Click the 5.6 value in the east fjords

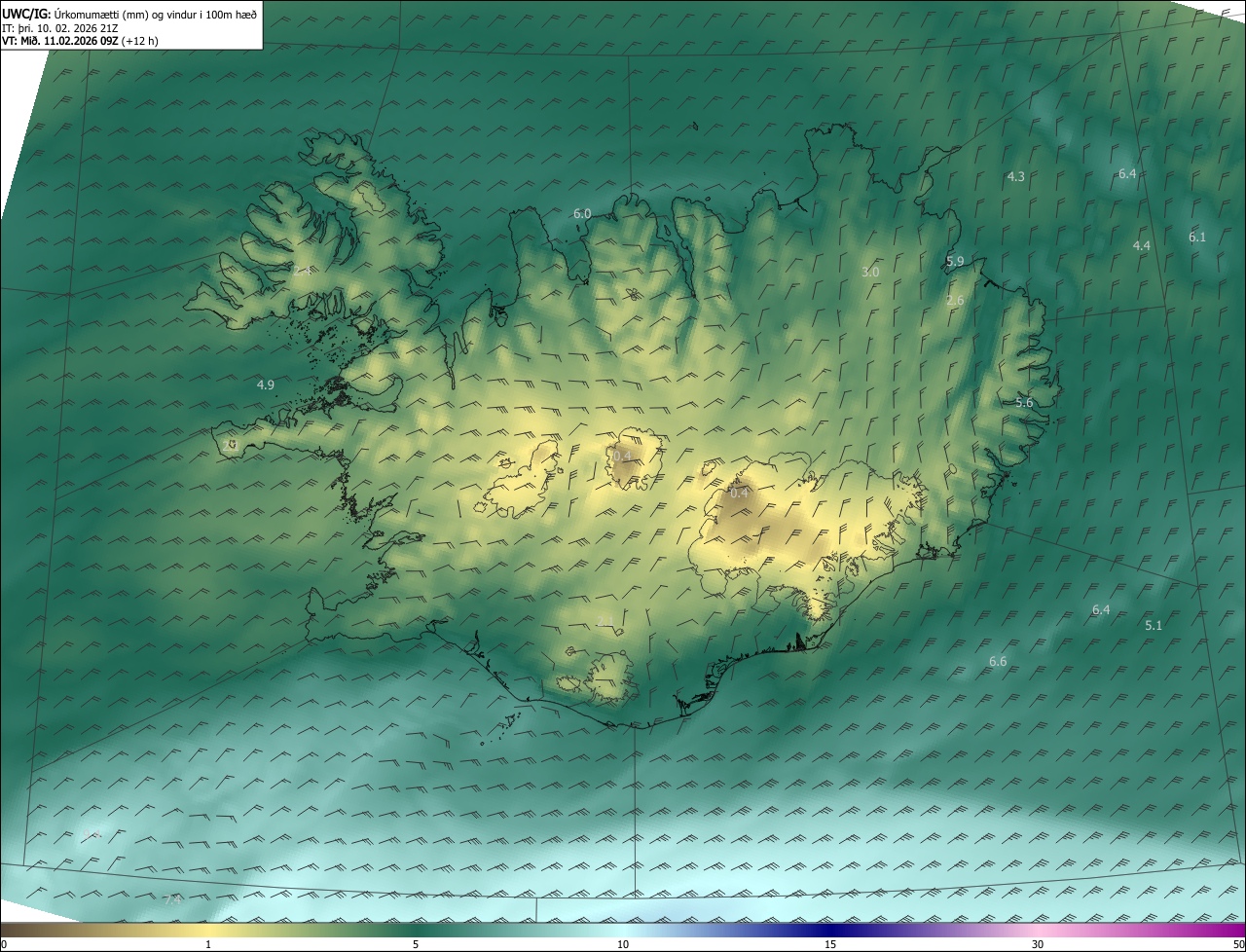click(x=1024, y=402)
